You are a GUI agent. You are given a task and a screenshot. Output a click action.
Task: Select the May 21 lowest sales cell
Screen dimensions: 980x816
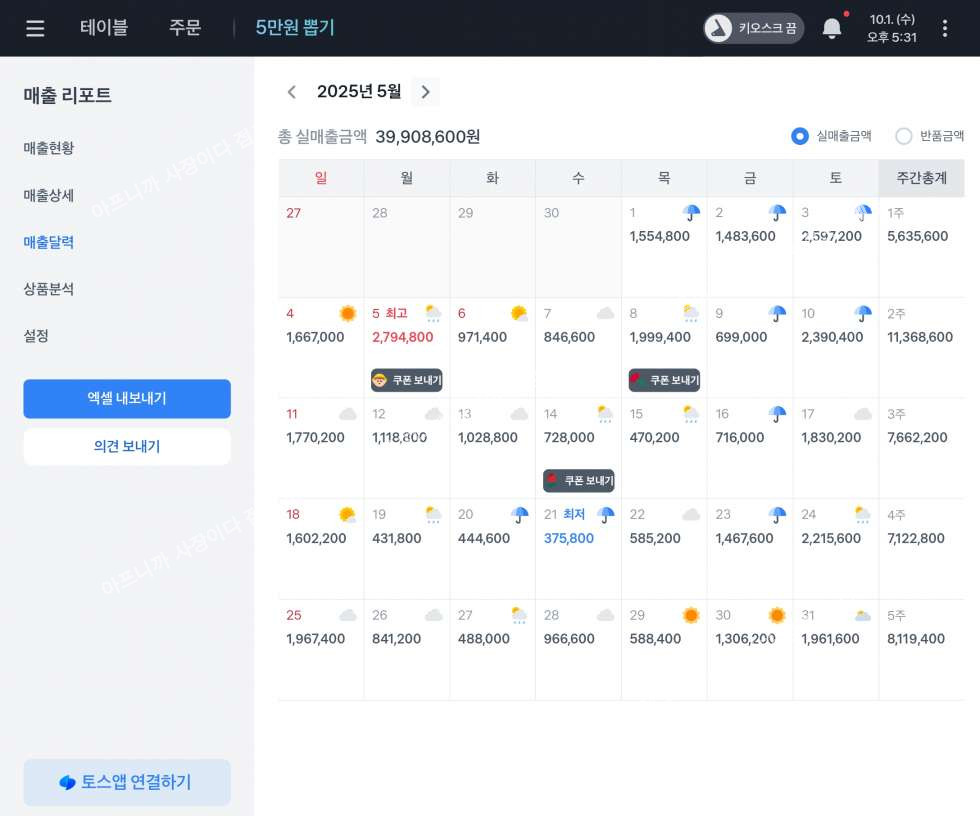(x=578, y=548)
